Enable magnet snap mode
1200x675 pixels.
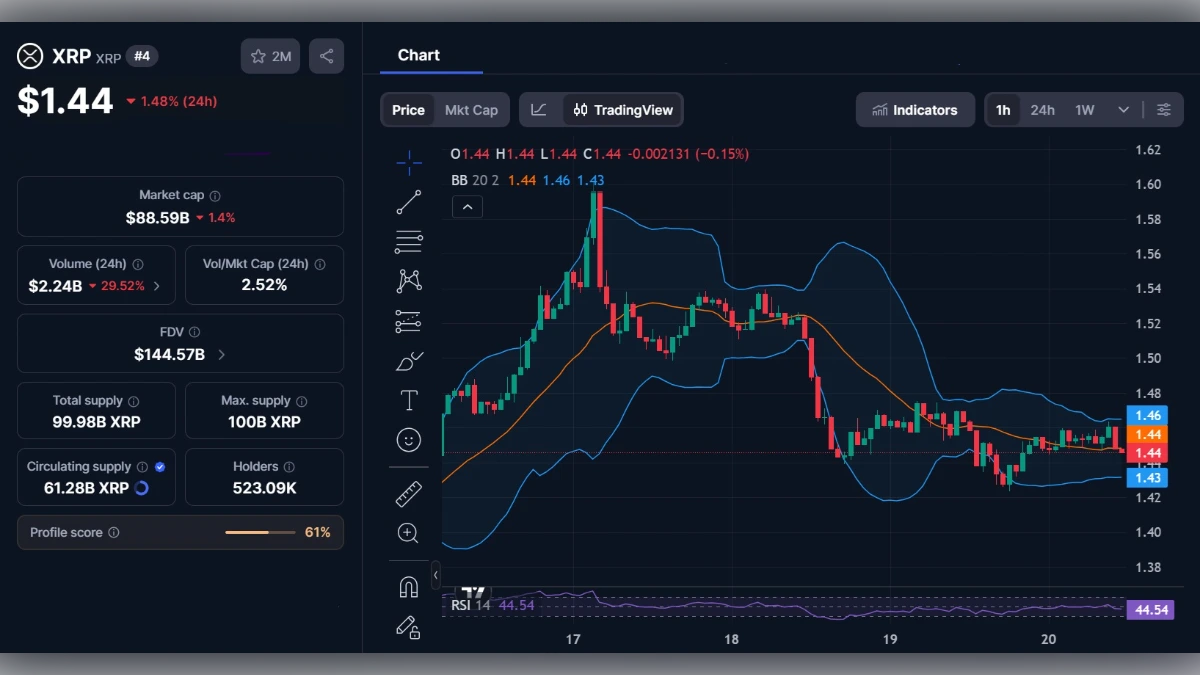tap(408, 587)
